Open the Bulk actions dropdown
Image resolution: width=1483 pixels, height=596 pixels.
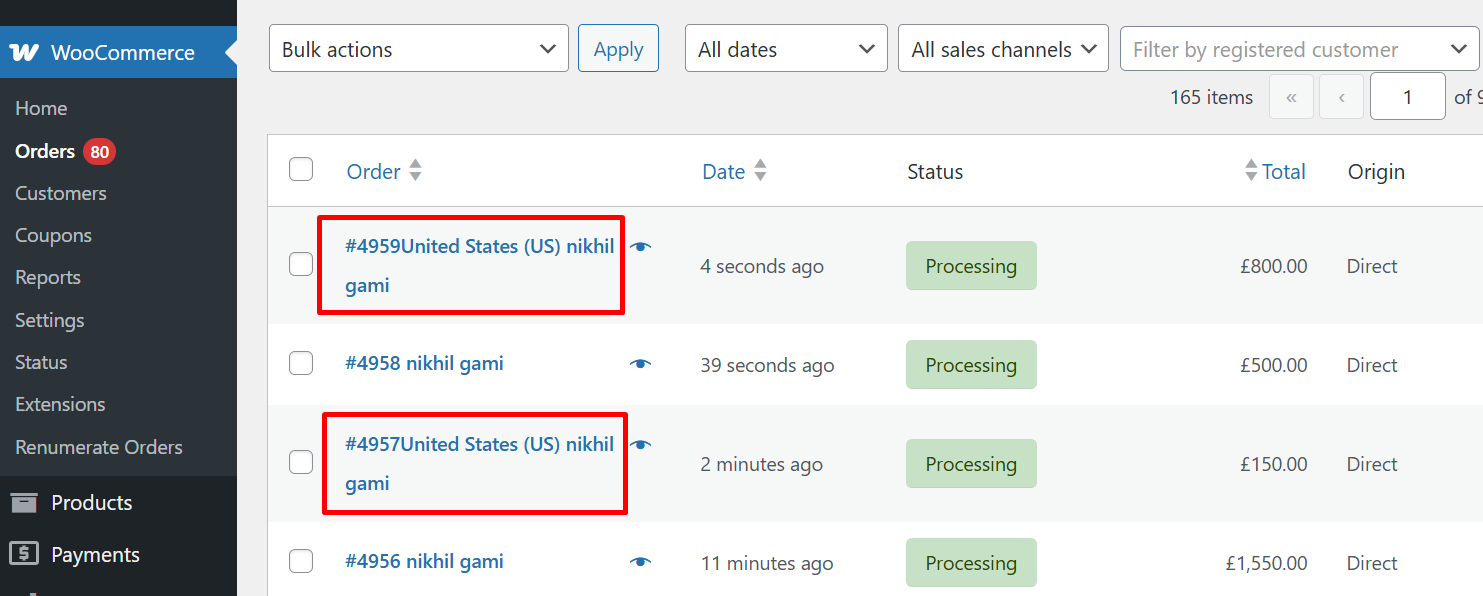tap(418, 49)
